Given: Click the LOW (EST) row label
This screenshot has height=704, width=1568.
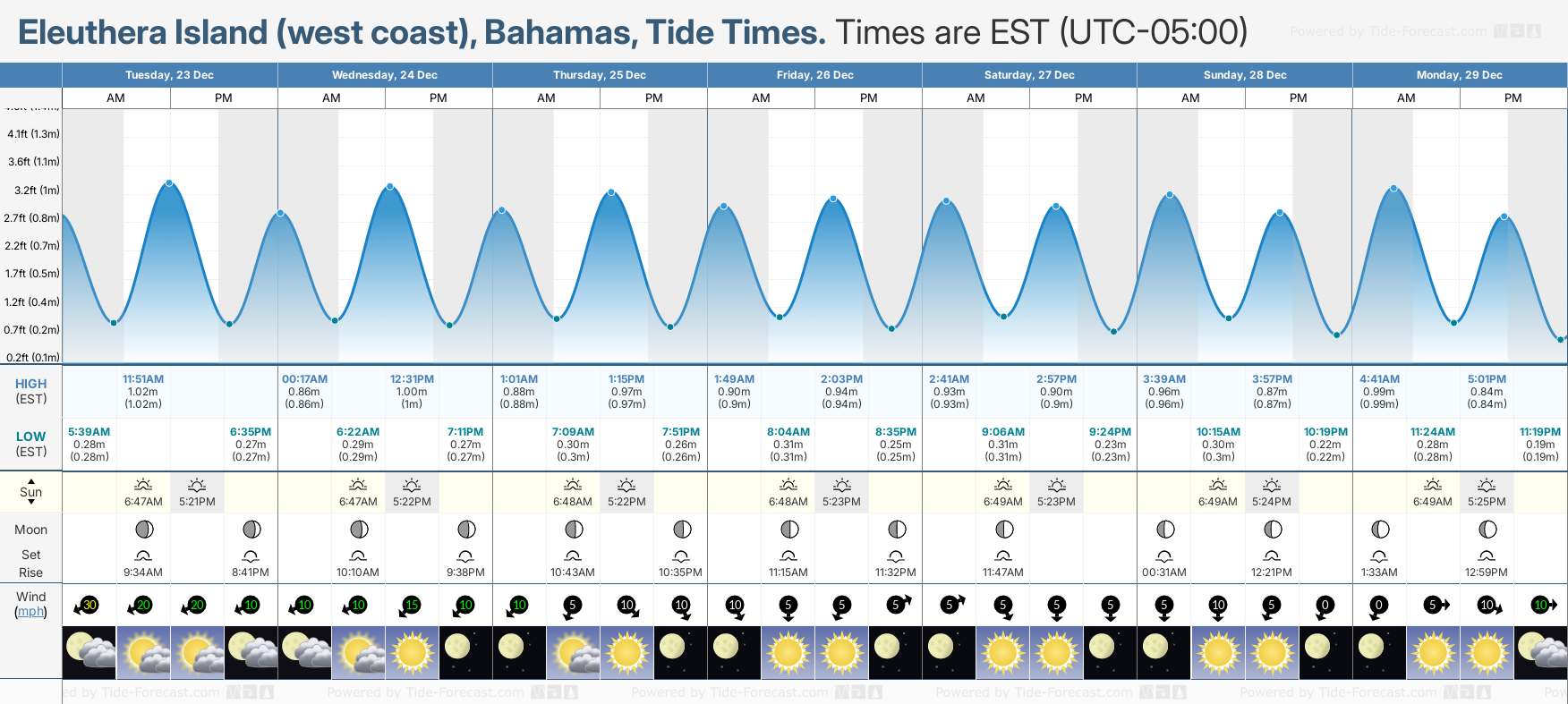Looking at the screenshot, I should pos(31,444).
